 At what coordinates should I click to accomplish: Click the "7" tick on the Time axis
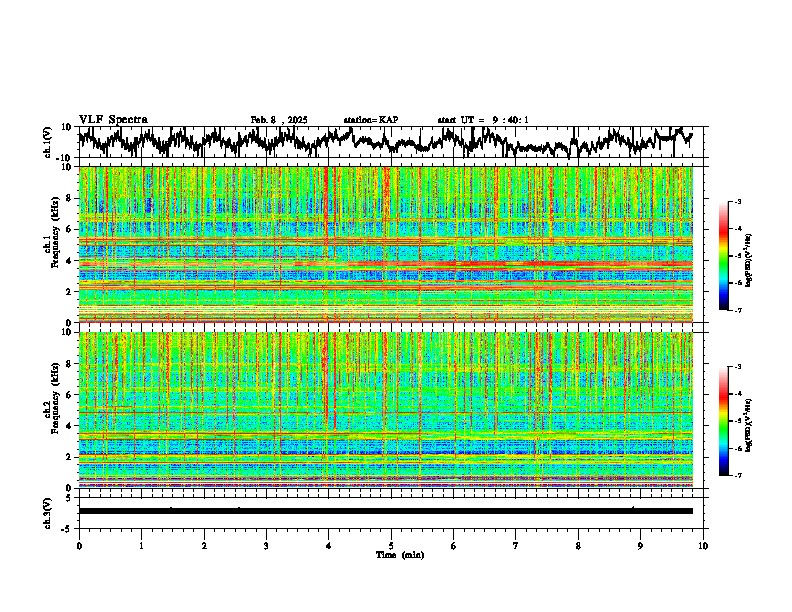coord(516,546)
